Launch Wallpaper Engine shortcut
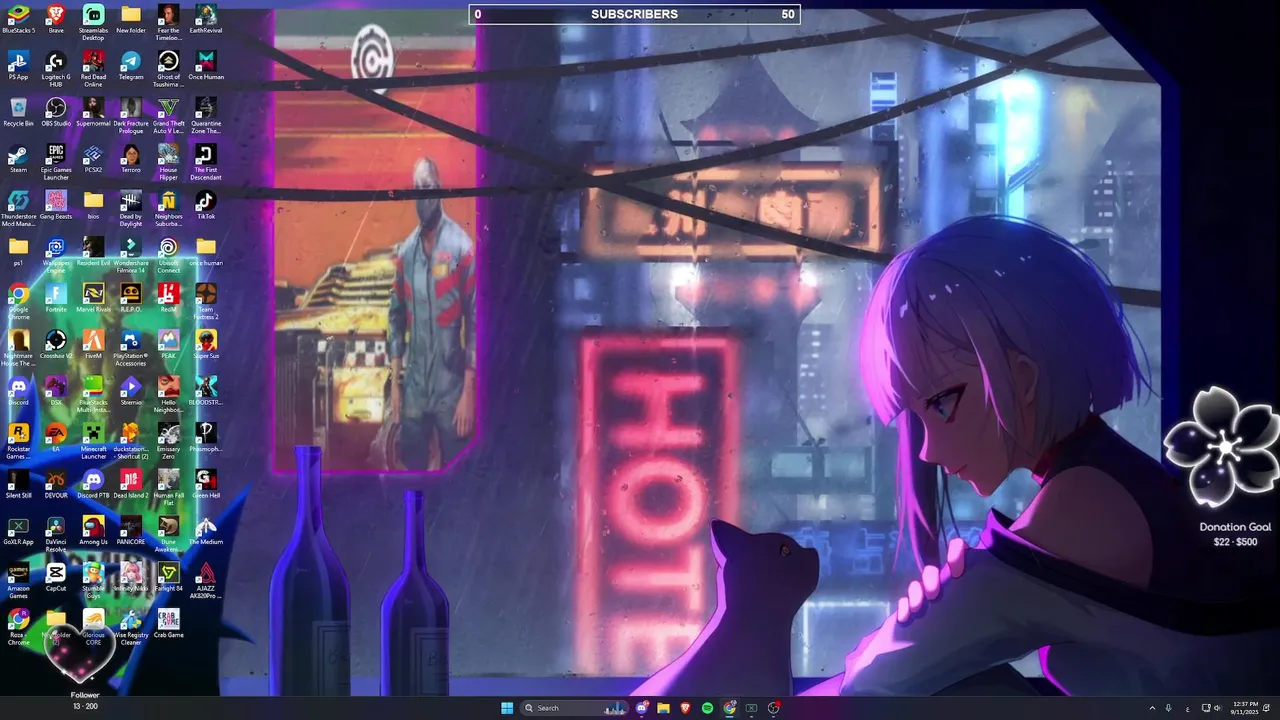The width and height of the screenshot is (1280, 720). [56, 247]
